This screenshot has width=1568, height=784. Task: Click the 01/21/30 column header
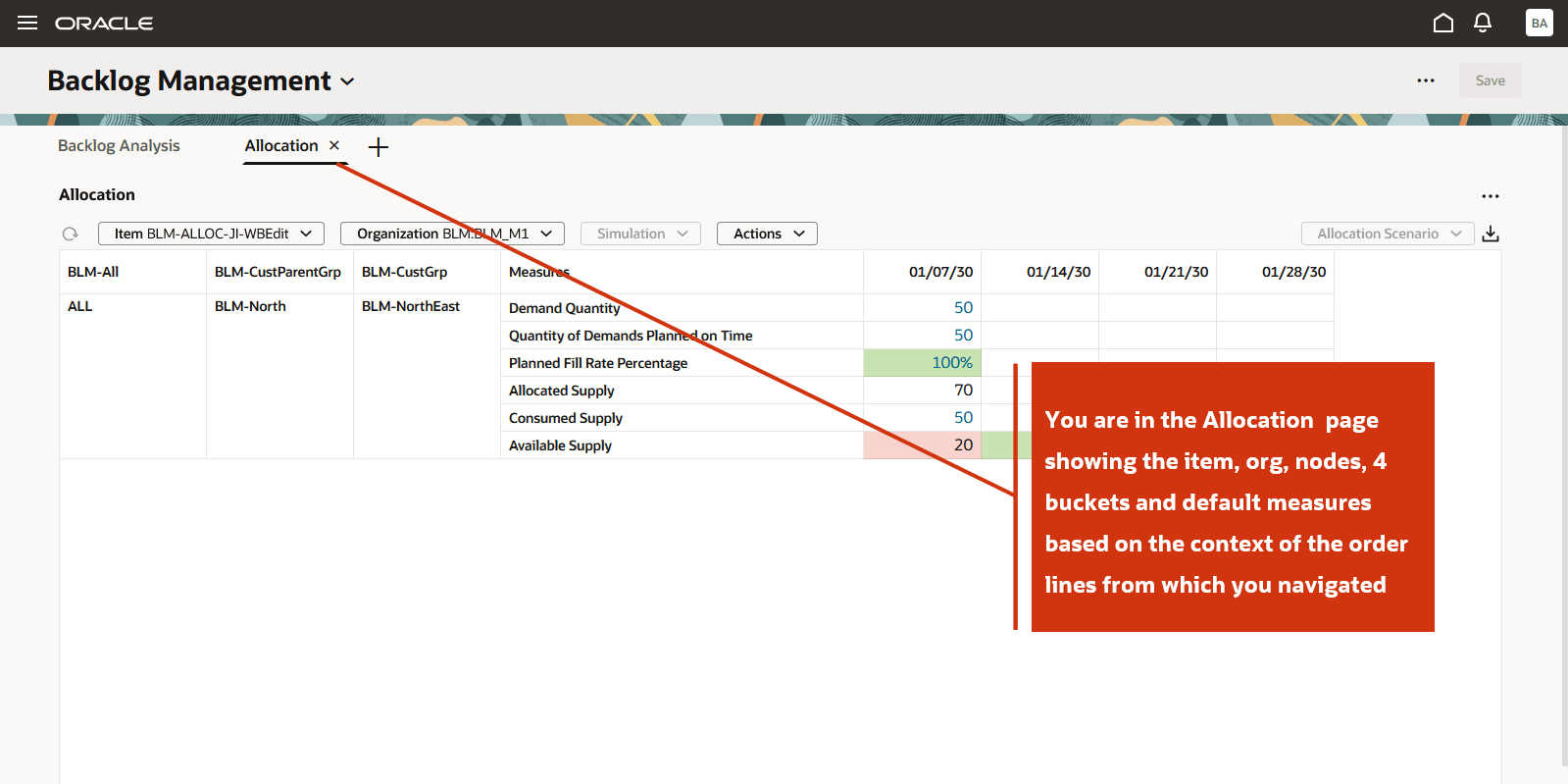click(x=1157, y=272)
